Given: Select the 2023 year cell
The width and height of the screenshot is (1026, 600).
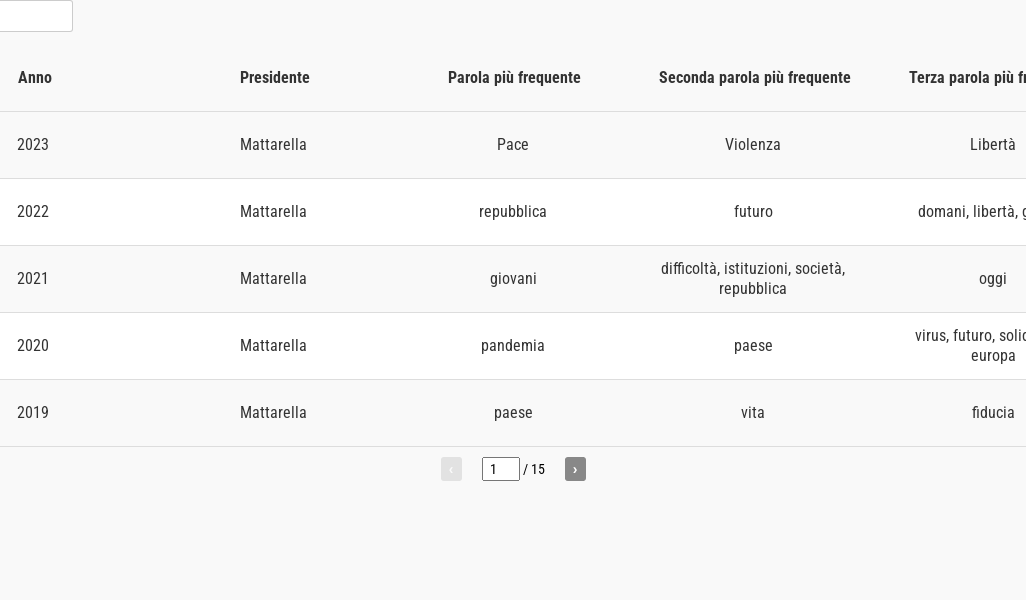Looking at the screenshot, I should (x=33, y=145).
